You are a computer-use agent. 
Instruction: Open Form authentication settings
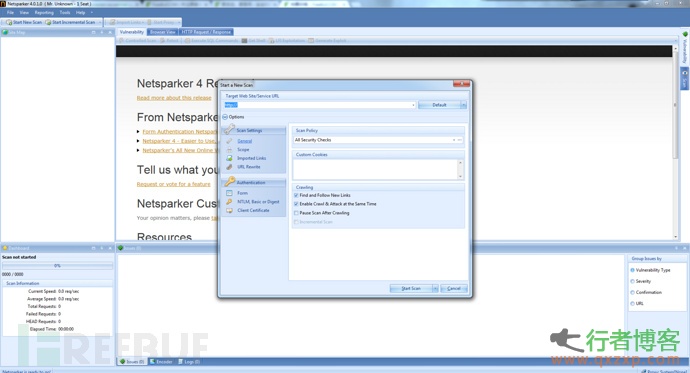242,193
